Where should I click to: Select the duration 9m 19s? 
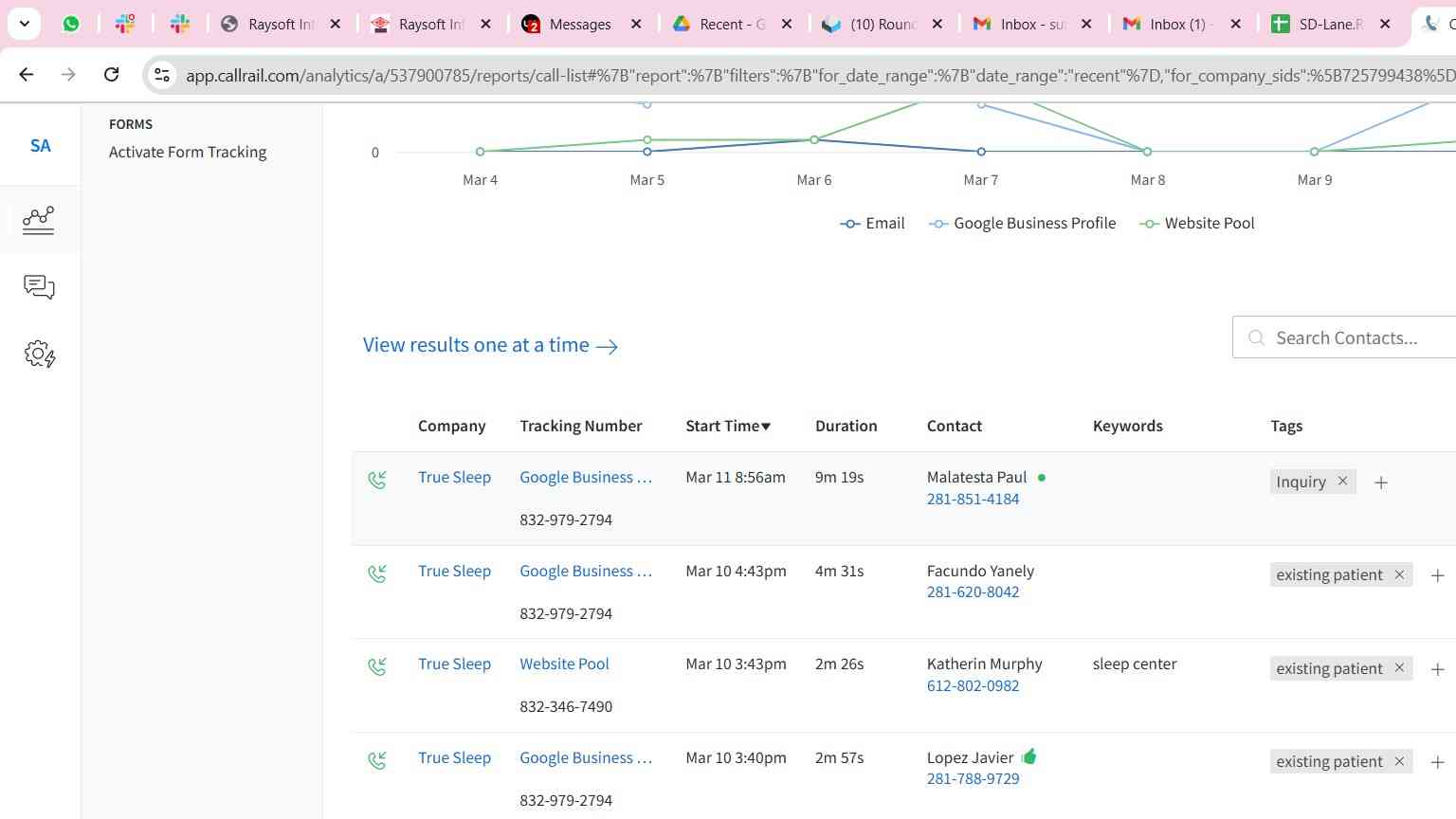(839, 477)
